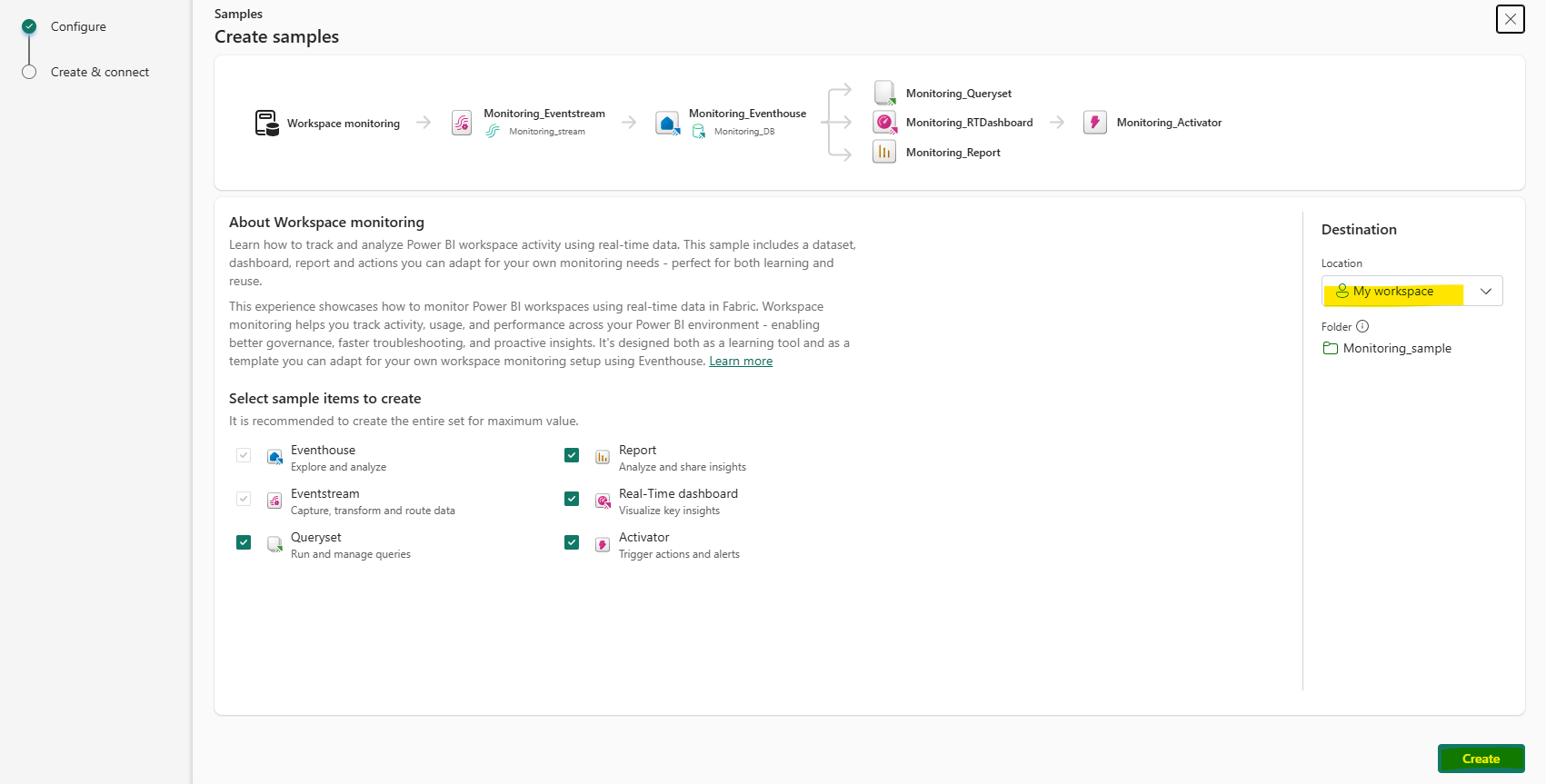
Task: Click the Create button
Action: click(x=1481, y=759)
